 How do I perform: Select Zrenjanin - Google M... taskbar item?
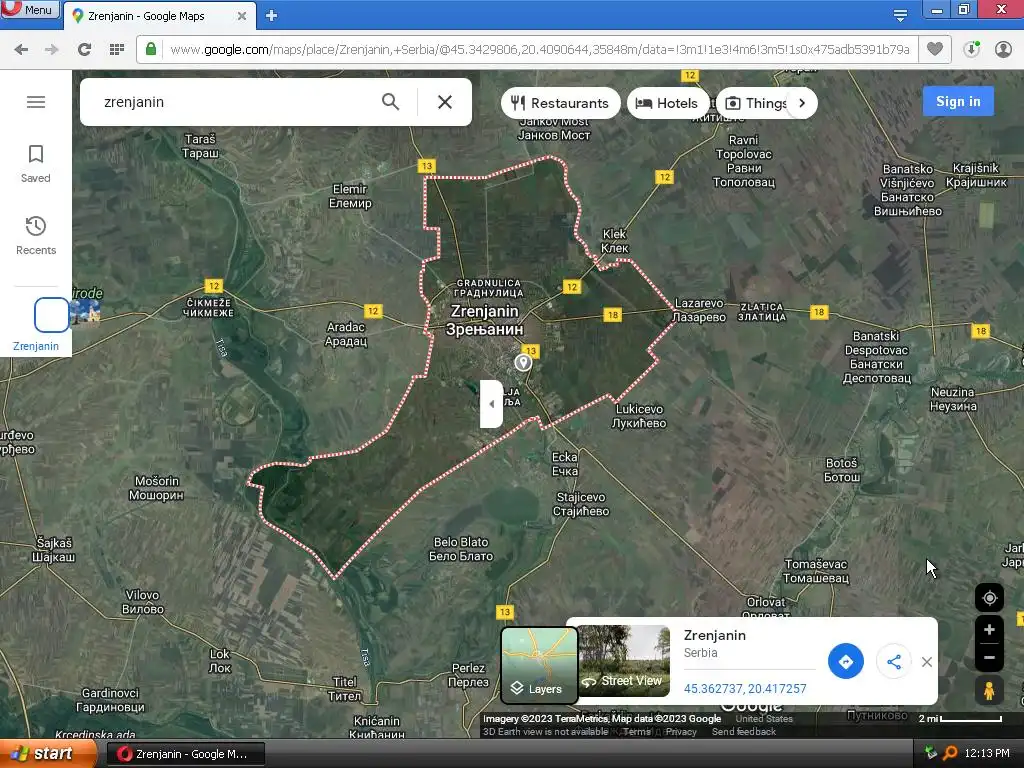pyautogui.click(x=185, y=754)
